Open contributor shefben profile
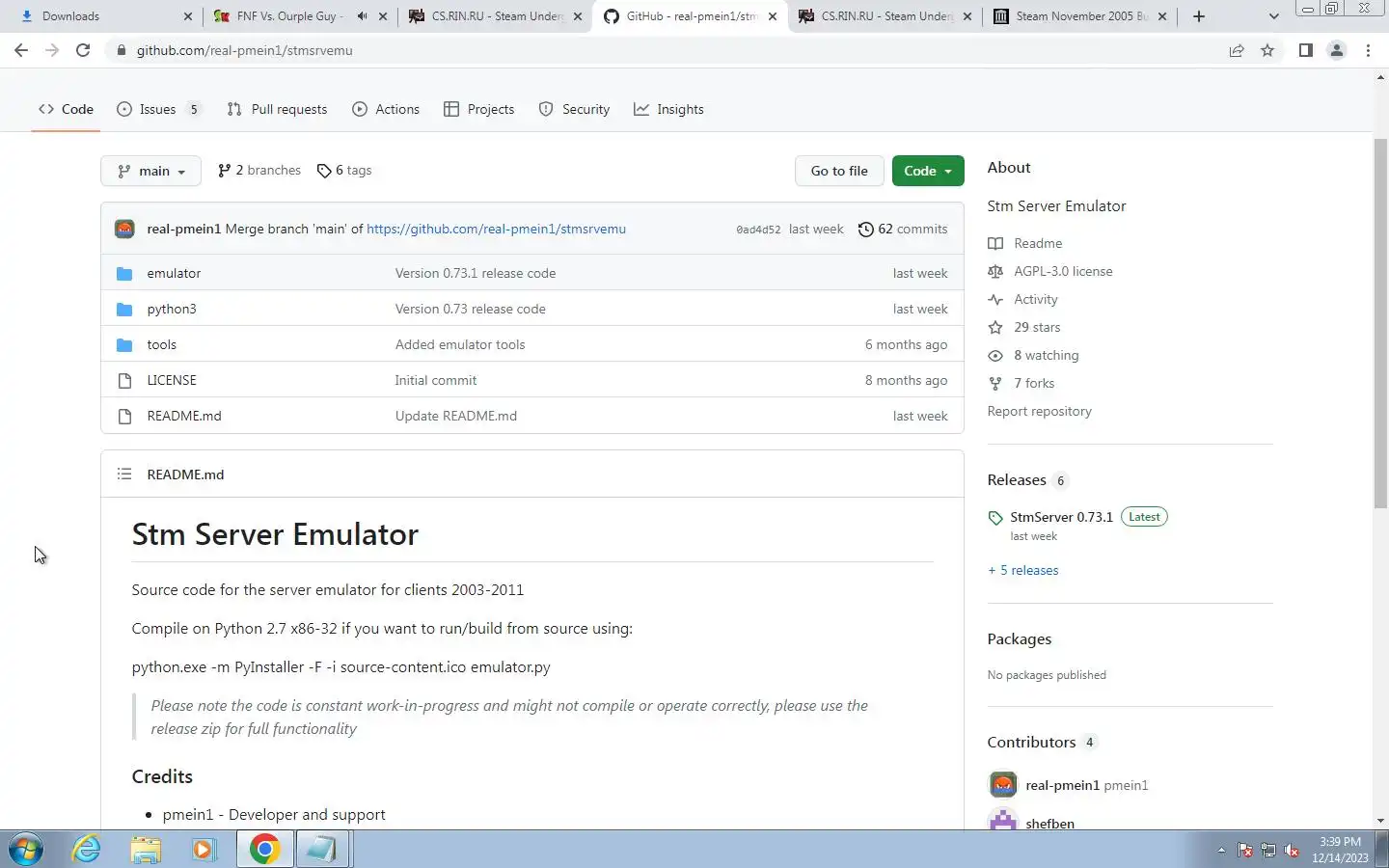 [1049, 823]
